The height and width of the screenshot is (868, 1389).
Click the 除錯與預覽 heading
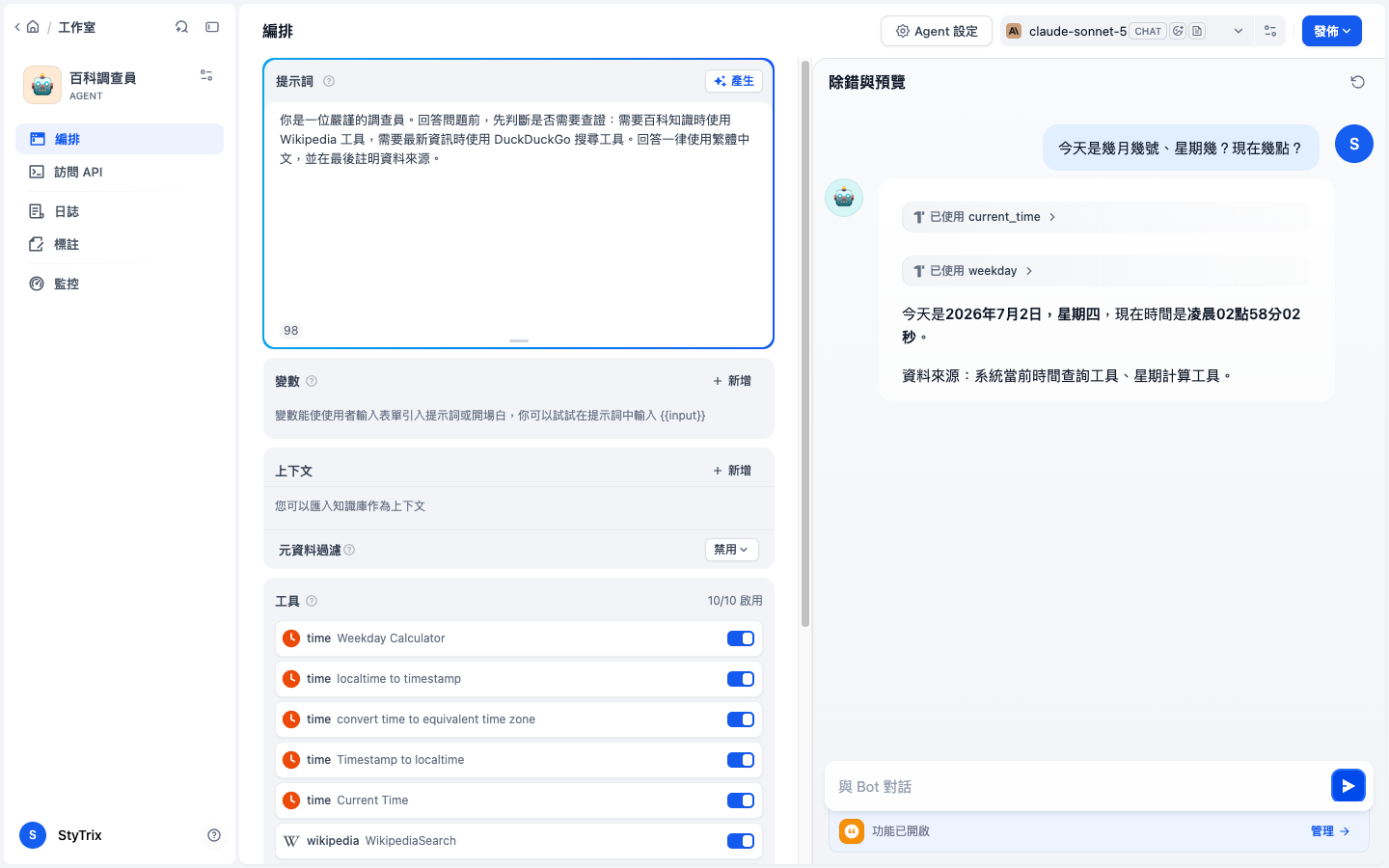[867, 82]
